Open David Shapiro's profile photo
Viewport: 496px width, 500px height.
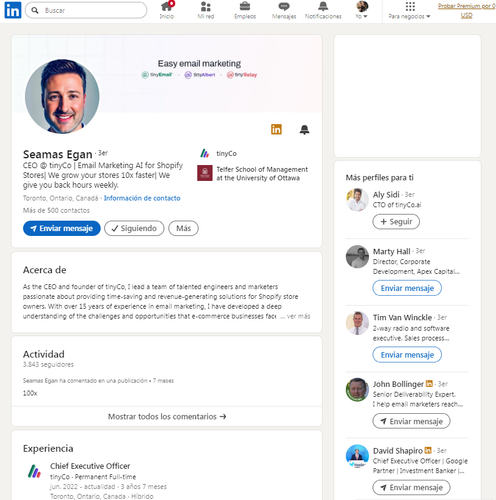pos(357,456)
